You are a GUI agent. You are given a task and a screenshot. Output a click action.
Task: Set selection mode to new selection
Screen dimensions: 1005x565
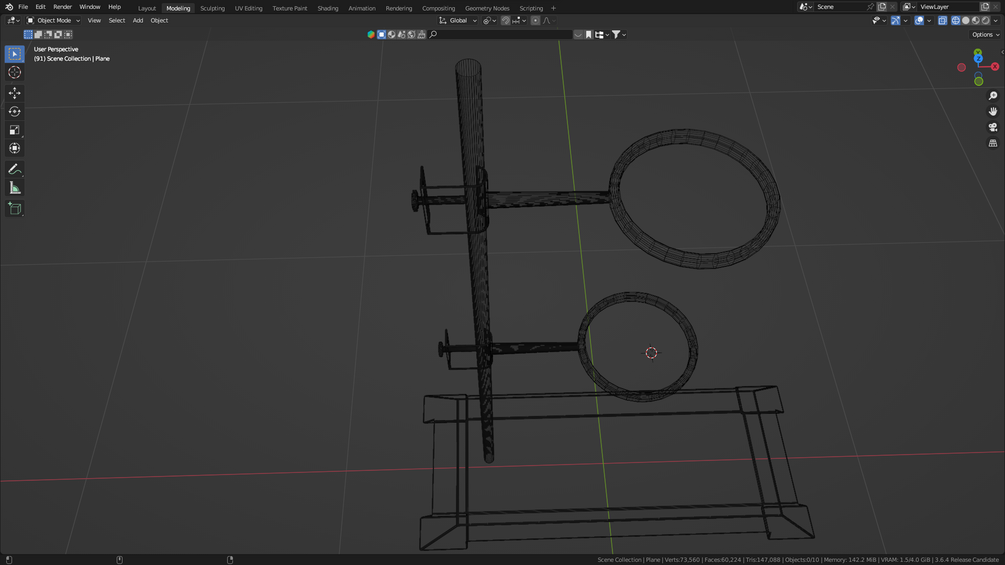28,35
